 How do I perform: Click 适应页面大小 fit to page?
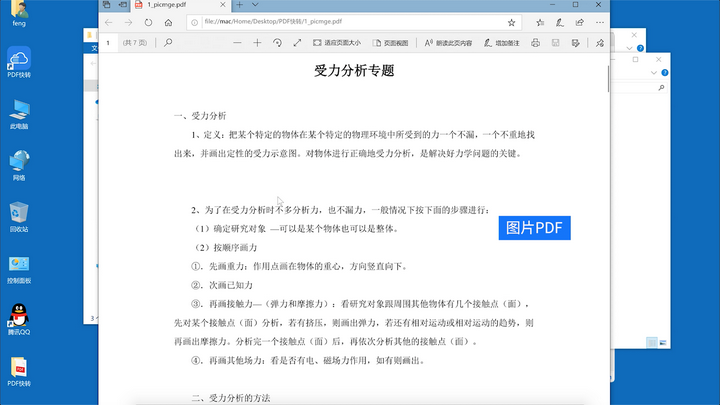tap(337, 43)
